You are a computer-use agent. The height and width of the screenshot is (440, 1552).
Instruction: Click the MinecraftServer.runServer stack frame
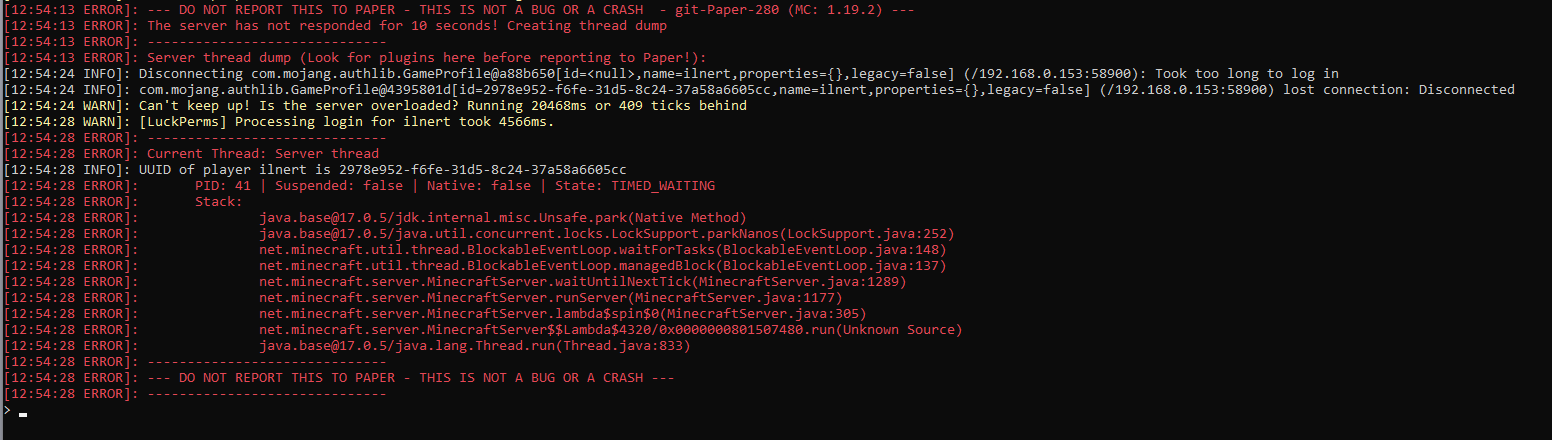[x=423, y=298]
